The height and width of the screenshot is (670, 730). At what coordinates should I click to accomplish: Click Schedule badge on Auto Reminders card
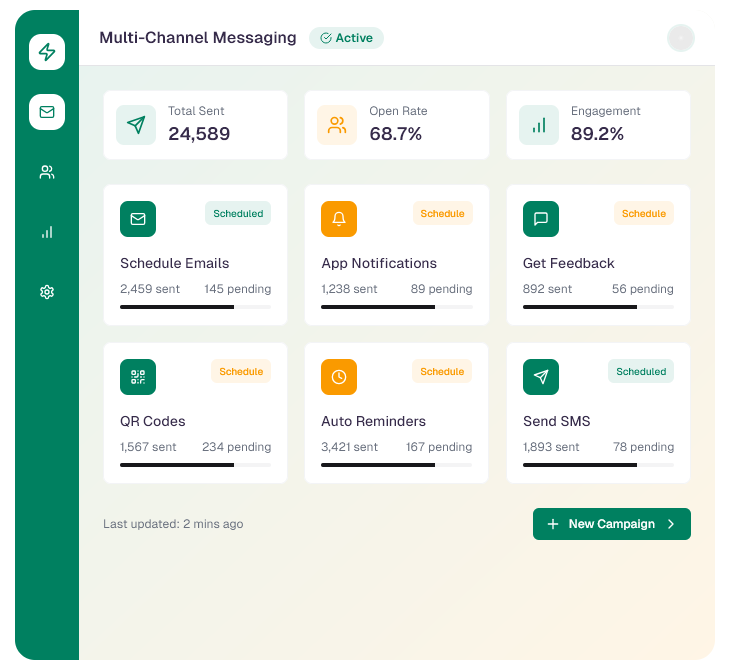coord(442,371)
